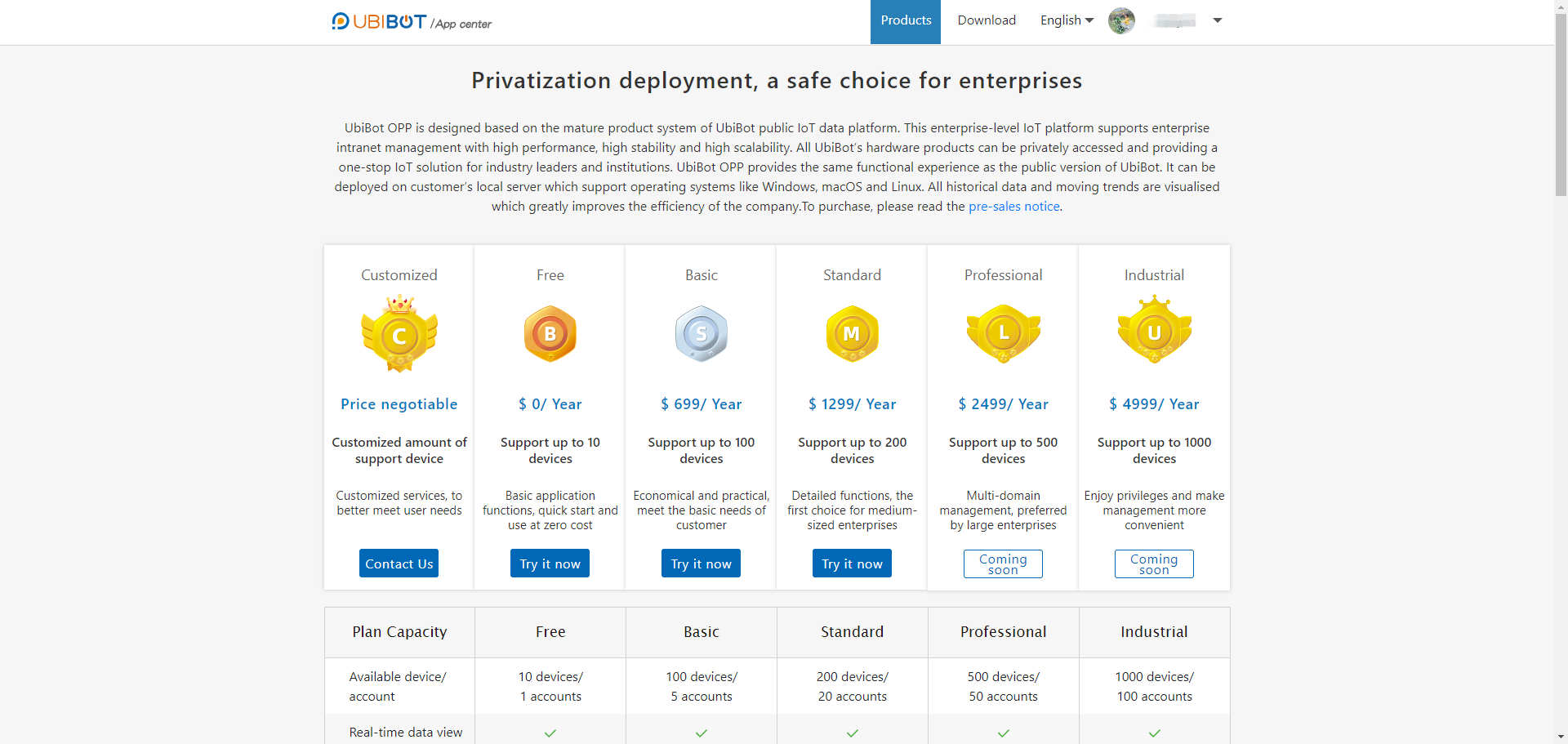Expand the English language dropdown

click(x=1067, y=20)
